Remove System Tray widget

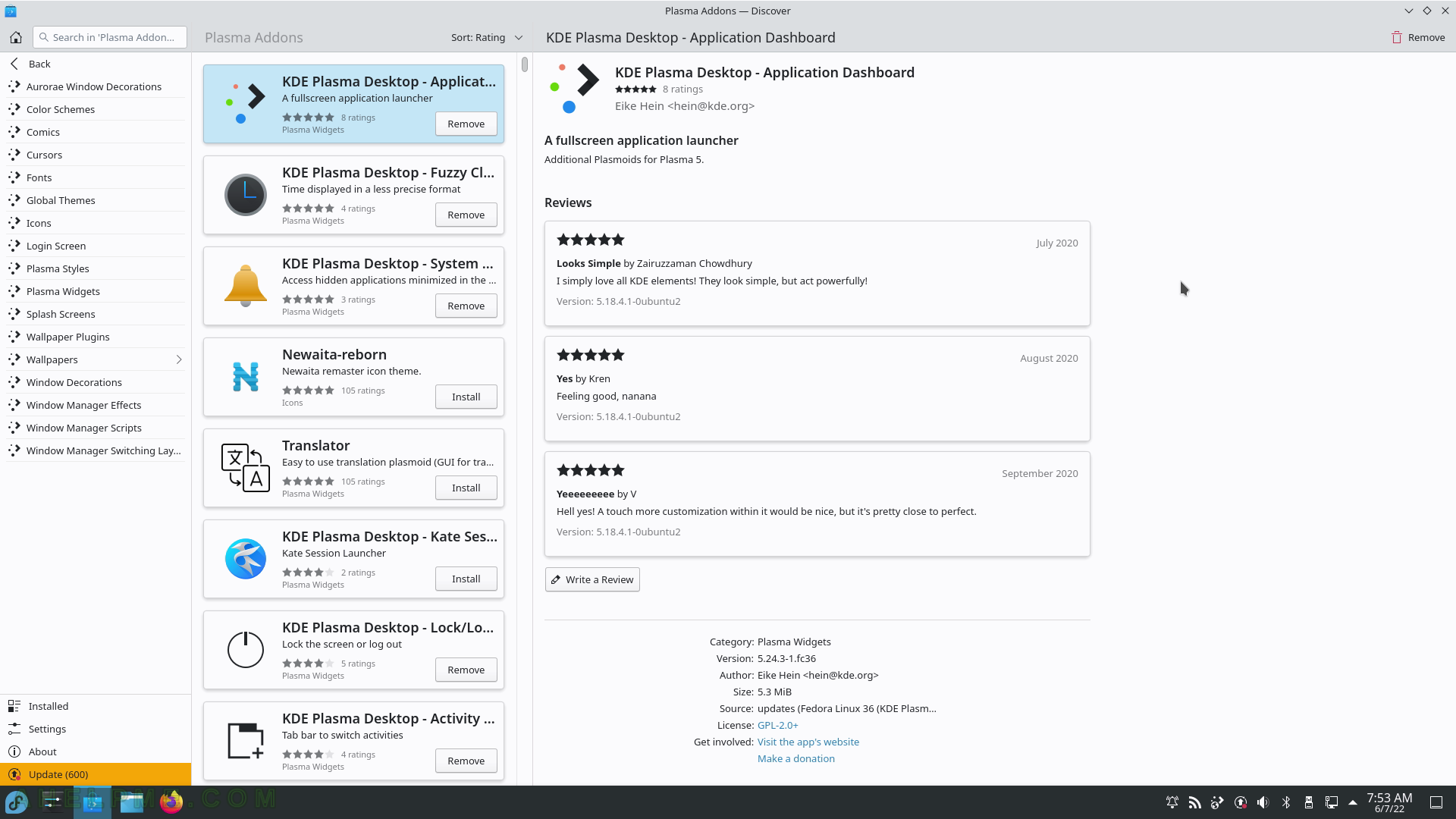tap(466, 306)
